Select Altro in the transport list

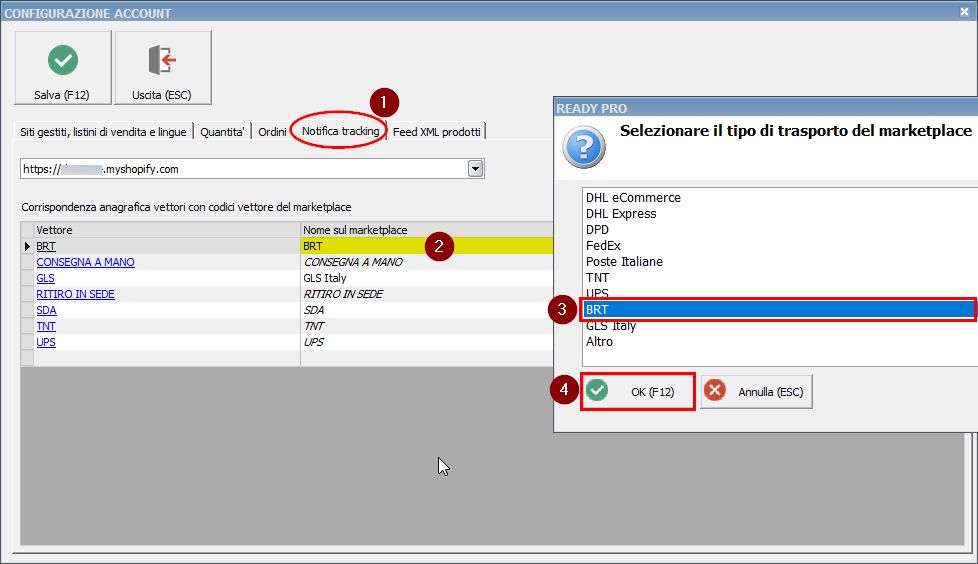tap(600, 342)
